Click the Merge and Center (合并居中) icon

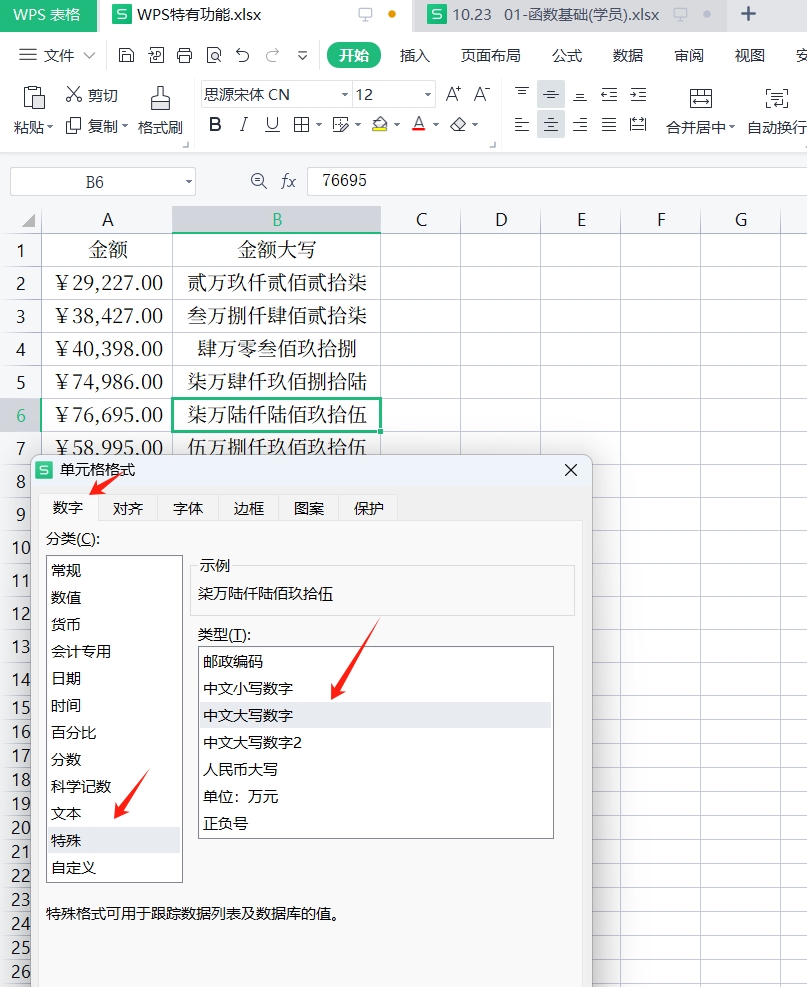(x=700, y=98)
